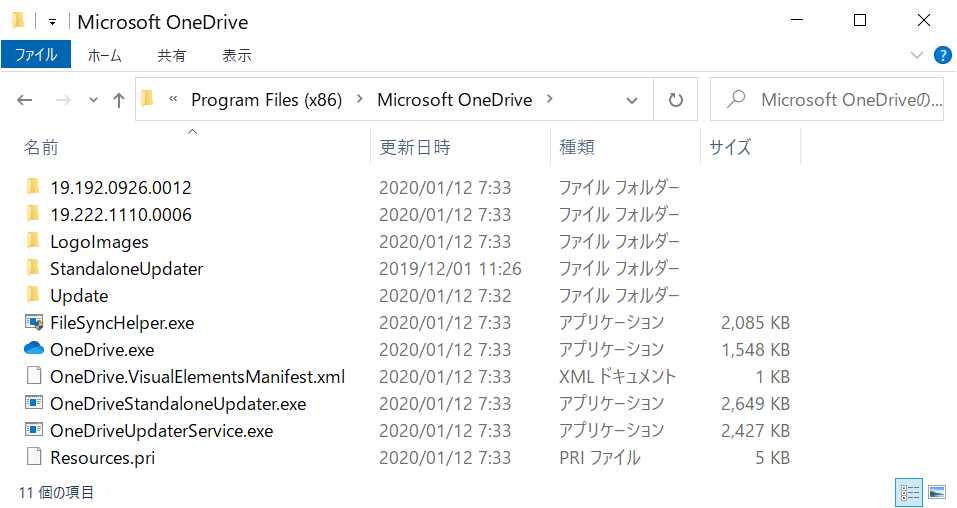
Task: Go forward with the forward arrow
Action: click(x=63, y=100)
